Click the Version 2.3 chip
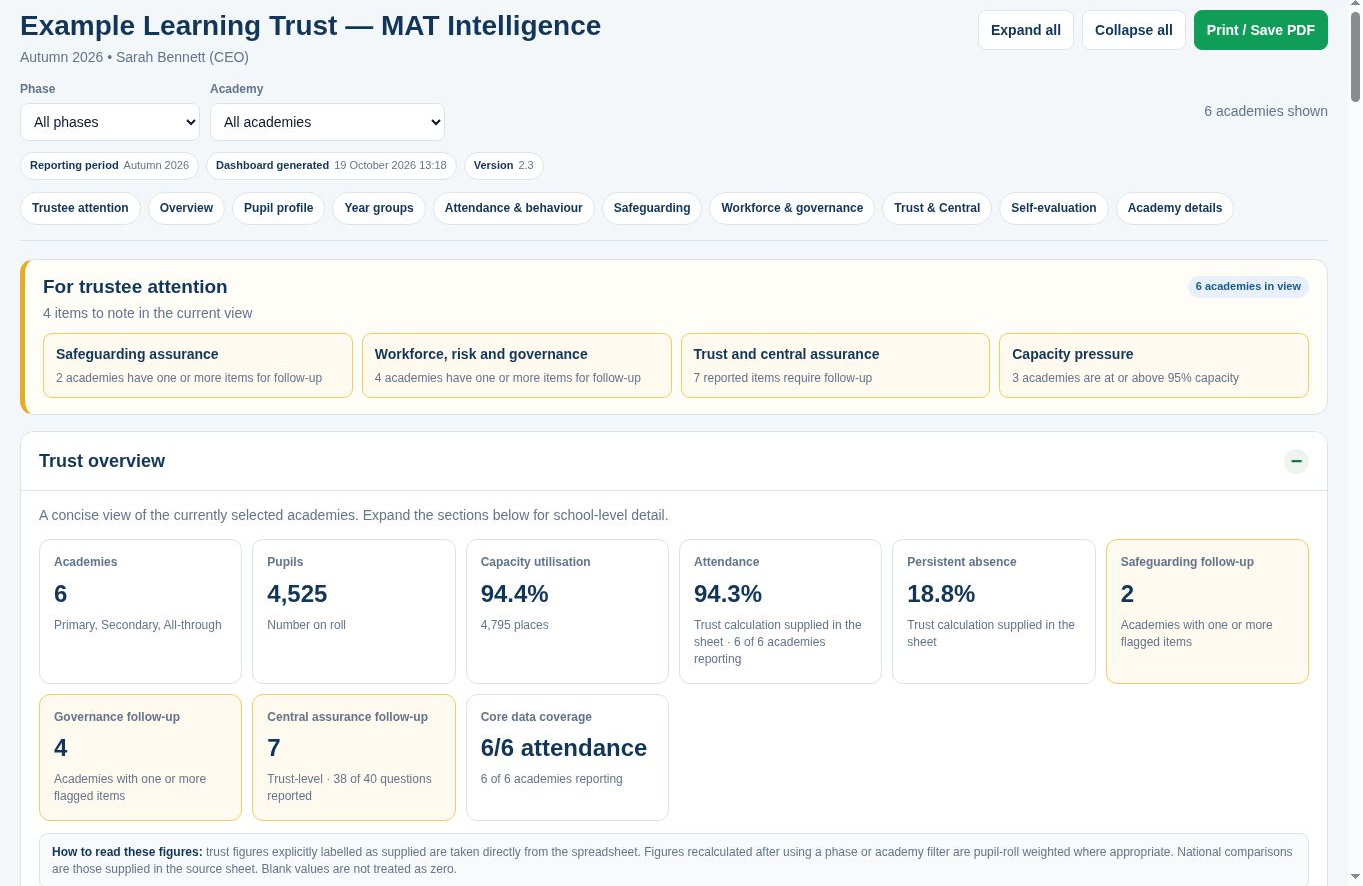Viewport: 1363px width, 886px height. pyautogui.click(x=504, y=165)
